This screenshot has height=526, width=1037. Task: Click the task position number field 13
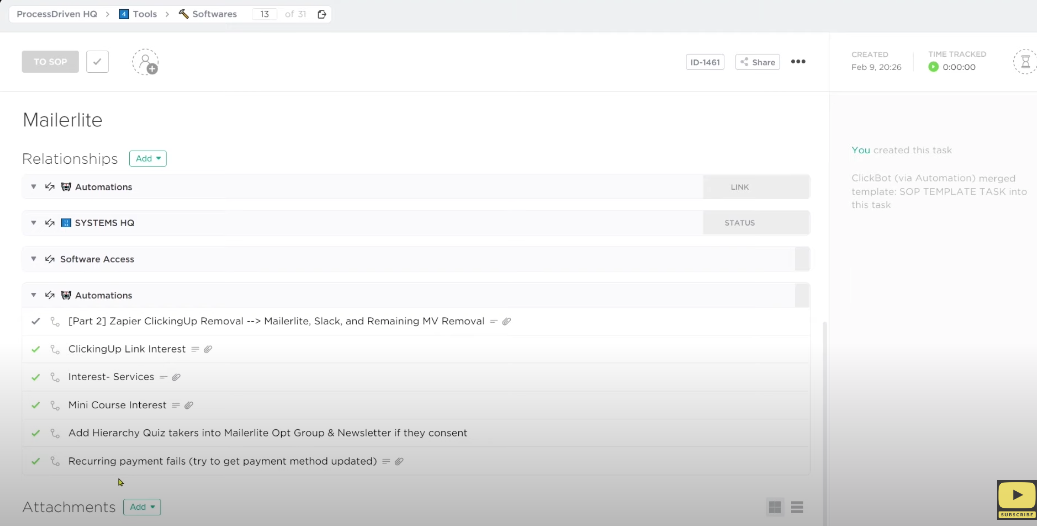pyautogui.click(x=265, y=14)
